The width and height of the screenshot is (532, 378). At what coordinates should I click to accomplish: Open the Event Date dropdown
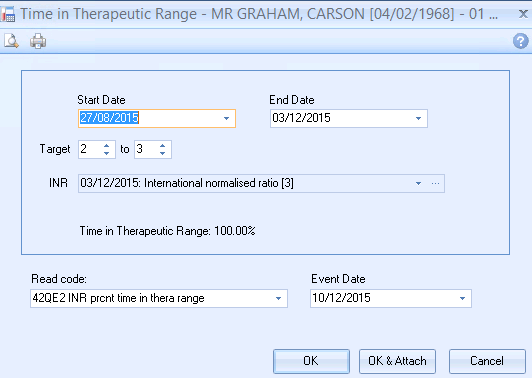pos(462,299)
